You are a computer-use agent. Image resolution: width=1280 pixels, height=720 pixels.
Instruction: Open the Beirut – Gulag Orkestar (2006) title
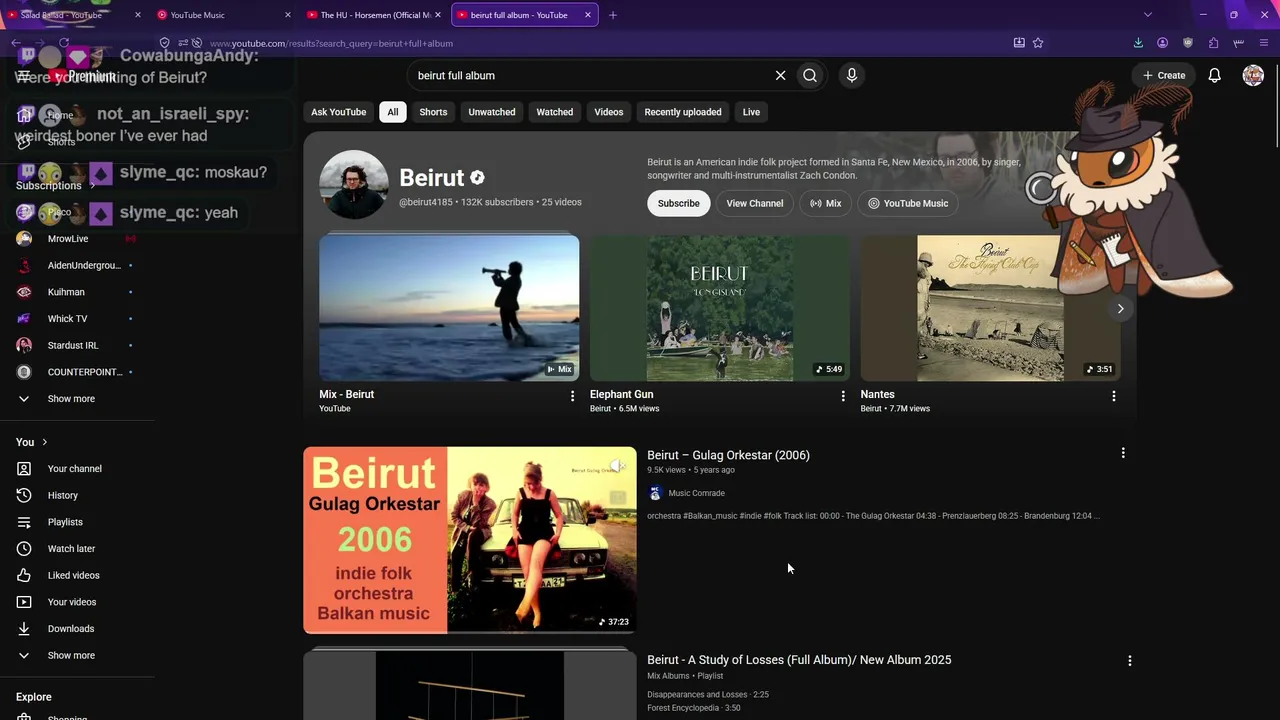coord(728,455)
